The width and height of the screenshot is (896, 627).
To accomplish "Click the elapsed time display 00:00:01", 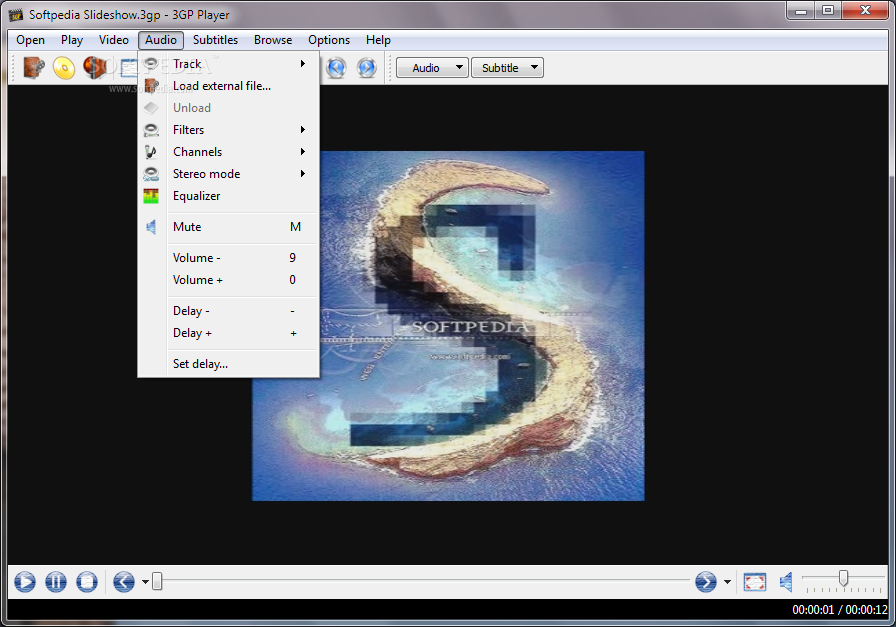I will point(813,610).
